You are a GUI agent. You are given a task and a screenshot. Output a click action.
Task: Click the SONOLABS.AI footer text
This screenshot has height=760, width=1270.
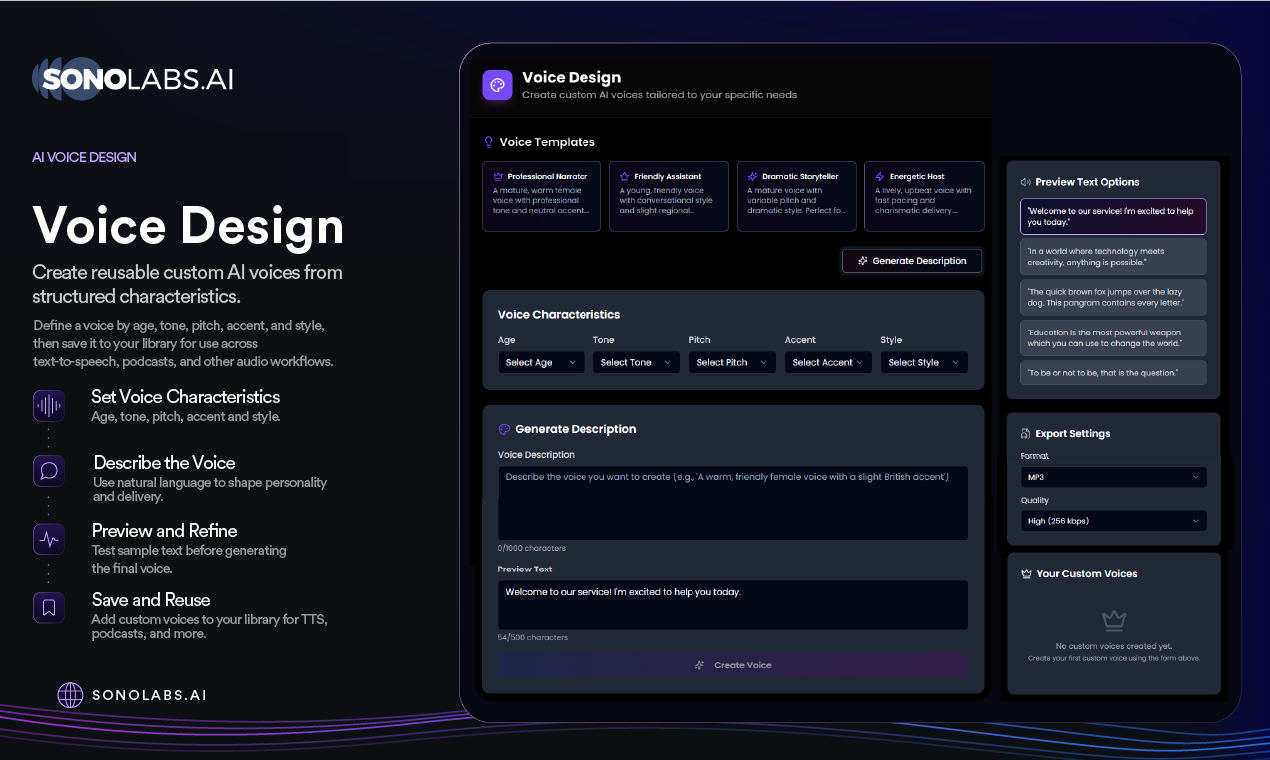click(x=149, y=695)
